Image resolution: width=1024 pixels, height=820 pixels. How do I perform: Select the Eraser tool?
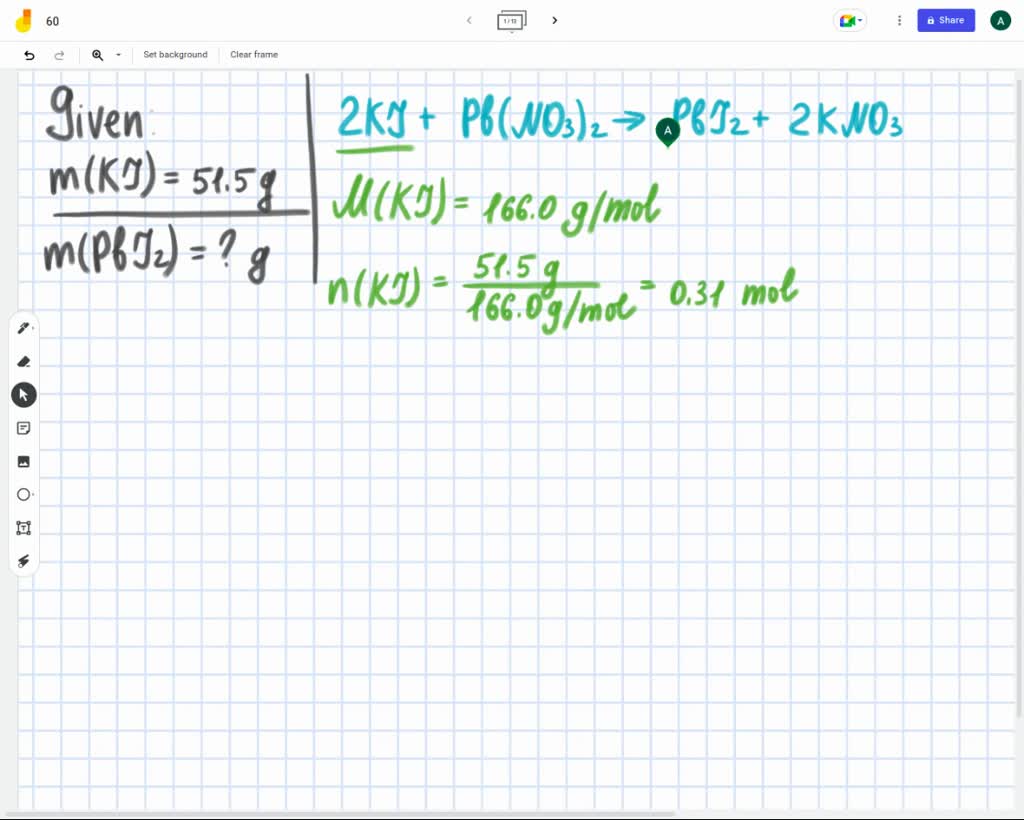pyautogui.click(x=23, y=361)
